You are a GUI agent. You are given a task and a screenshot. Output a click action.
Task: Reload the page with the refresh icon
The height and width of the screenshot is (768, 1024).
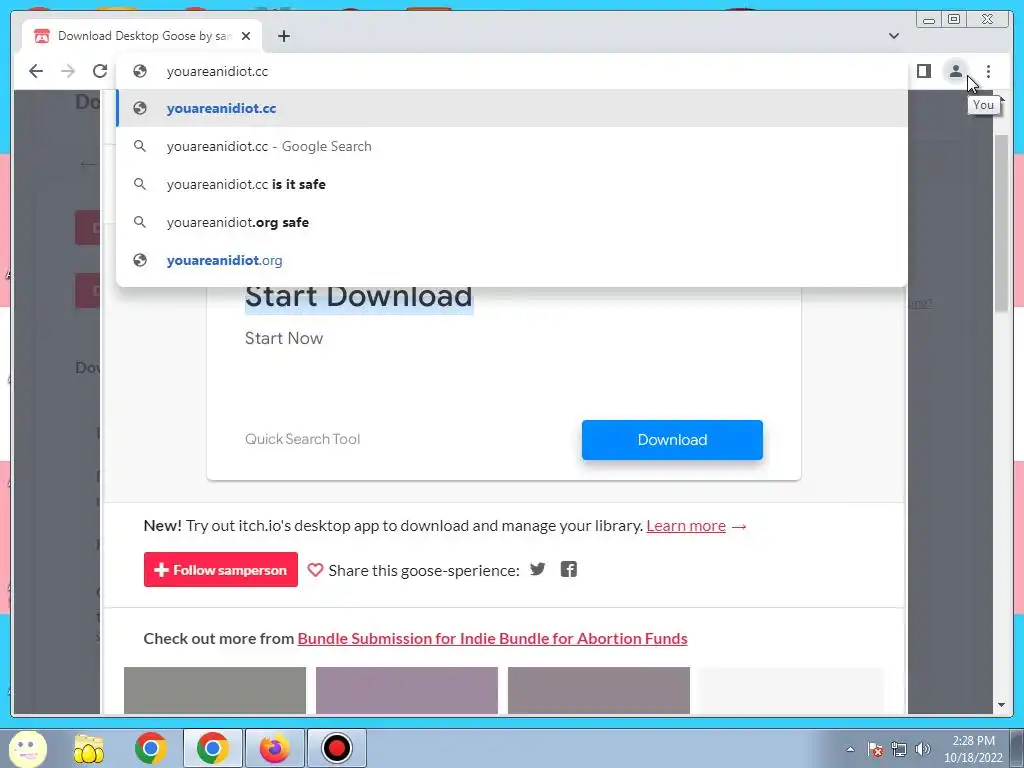[100, 71]
